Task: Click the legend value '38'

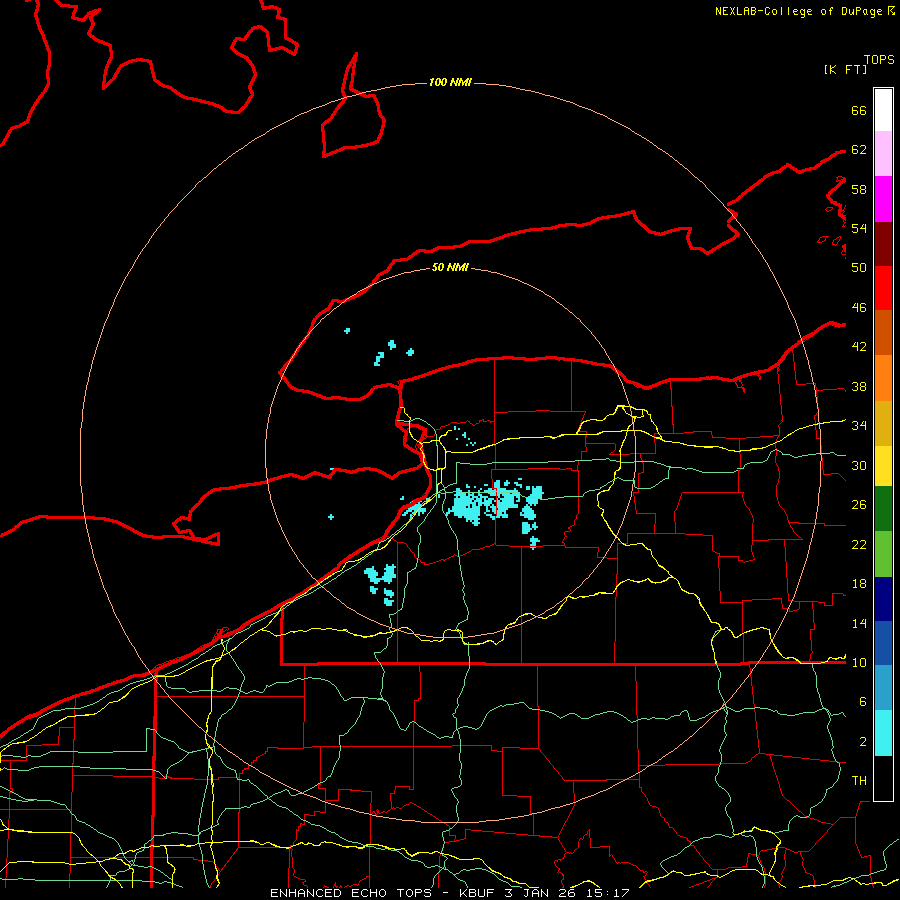Action: pos(859,387)
